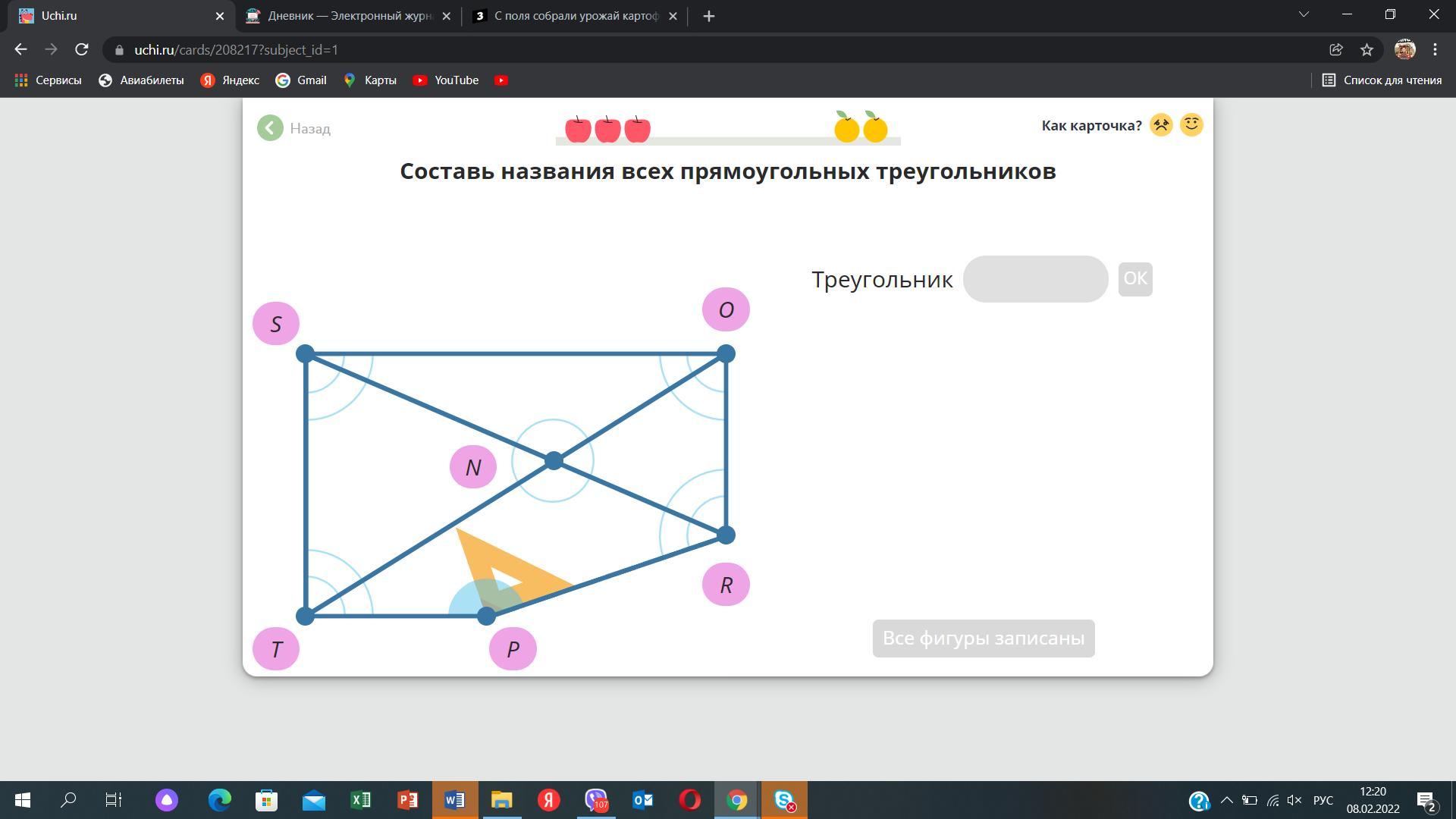Select the pink letter R label
The height and width of the screenshot is (819, 1456).
(726, 585)
